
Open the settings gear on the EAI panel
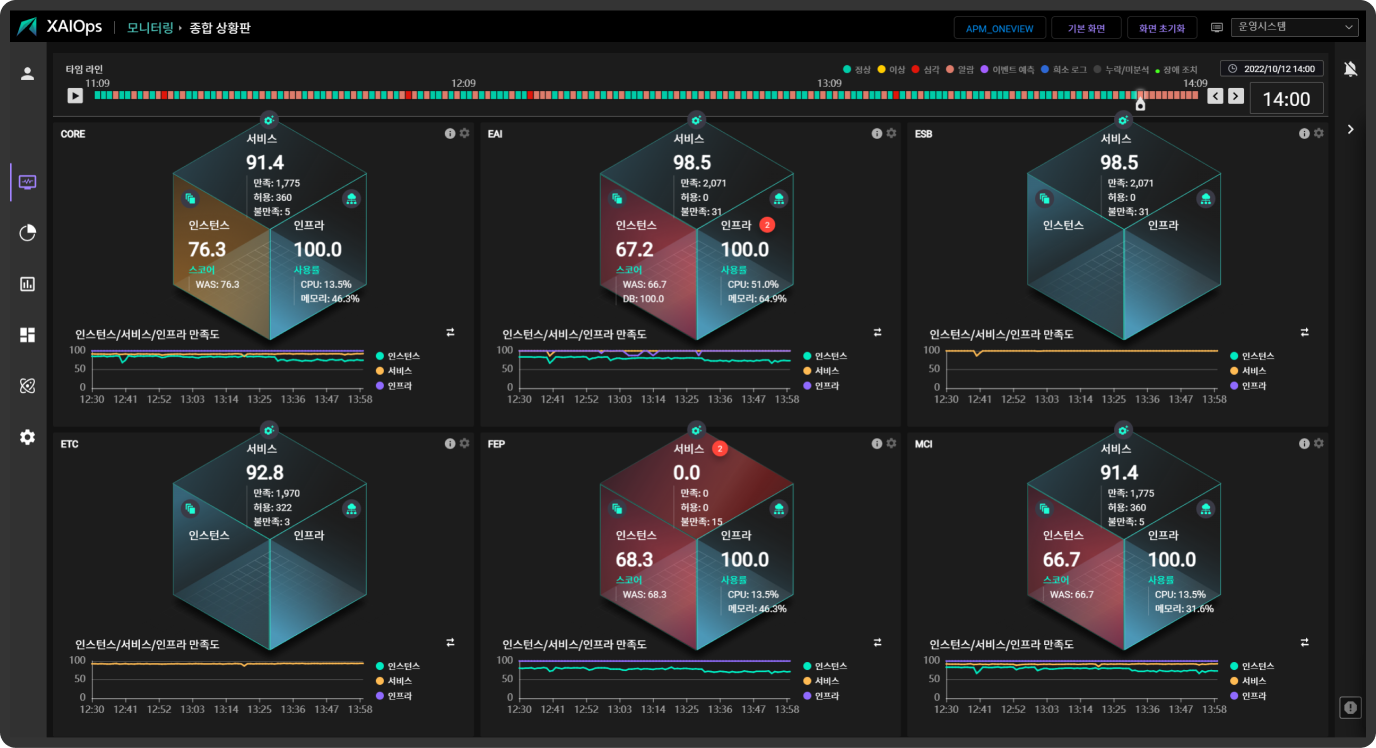pos(891,133)
